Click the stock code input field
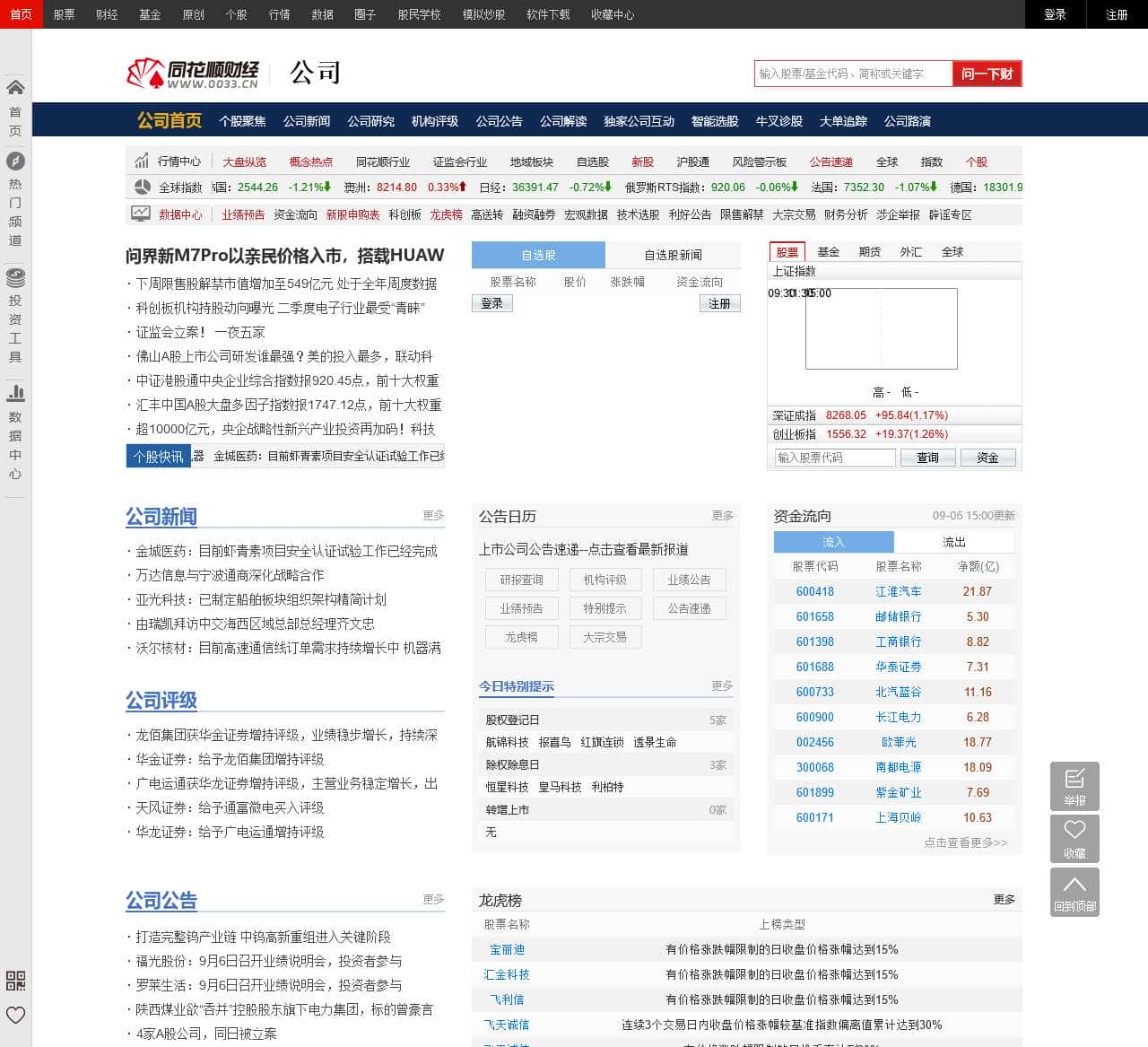The width and height of the screenshot is (1148, 1047). pyautogui.click(x=832, y=458)
